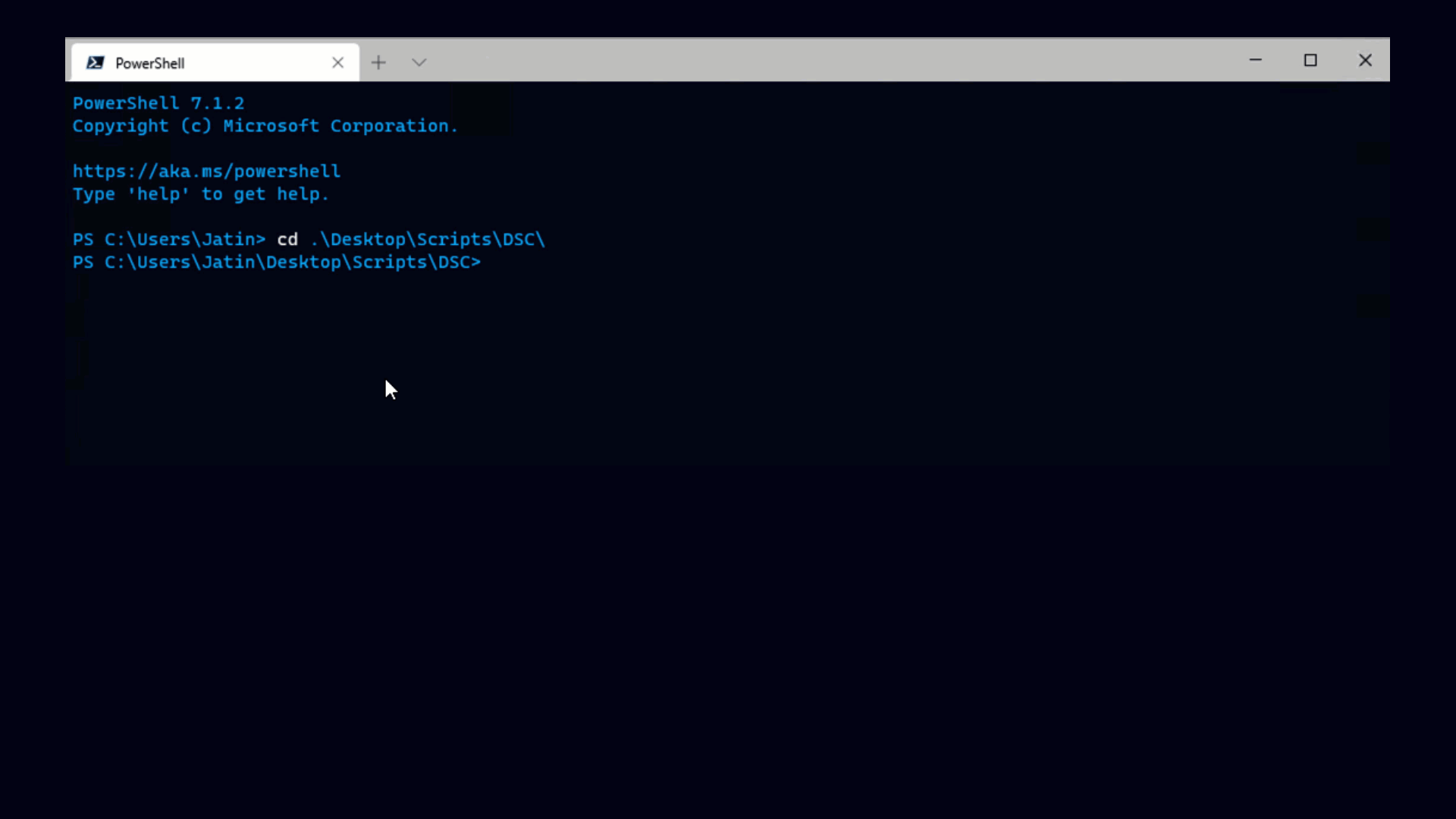Click the 'PowerShell 7.1.2' version line
The width and height of the screenshot is (1456, 819).
158,103
